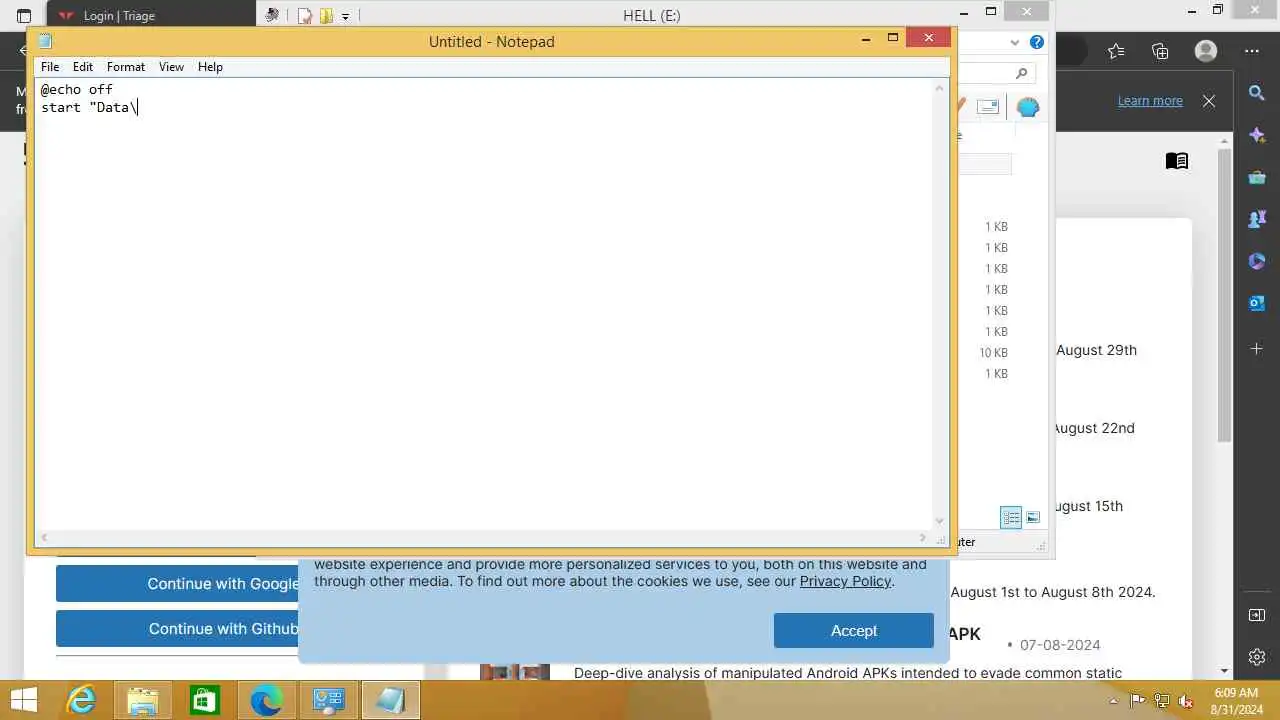
Task: Open Internet Explorer from taskbar
Action: 81,701
